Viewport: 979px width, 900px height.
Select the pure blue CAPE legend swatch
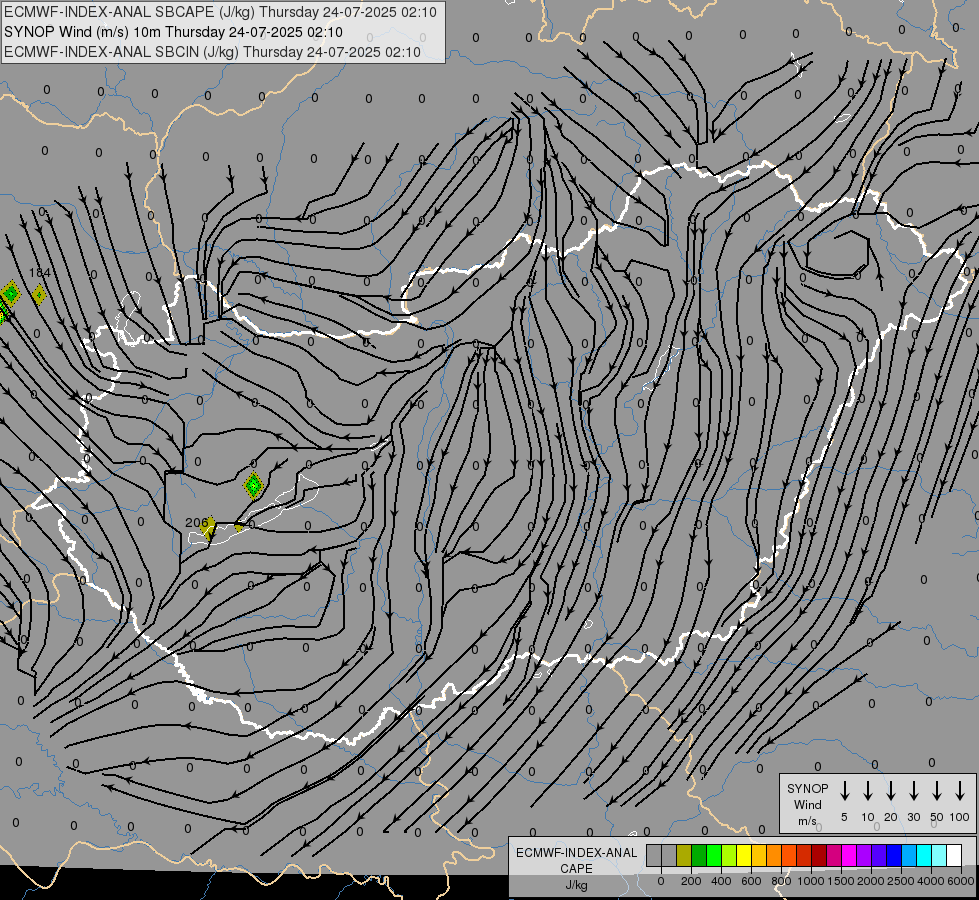pos(894,855)
